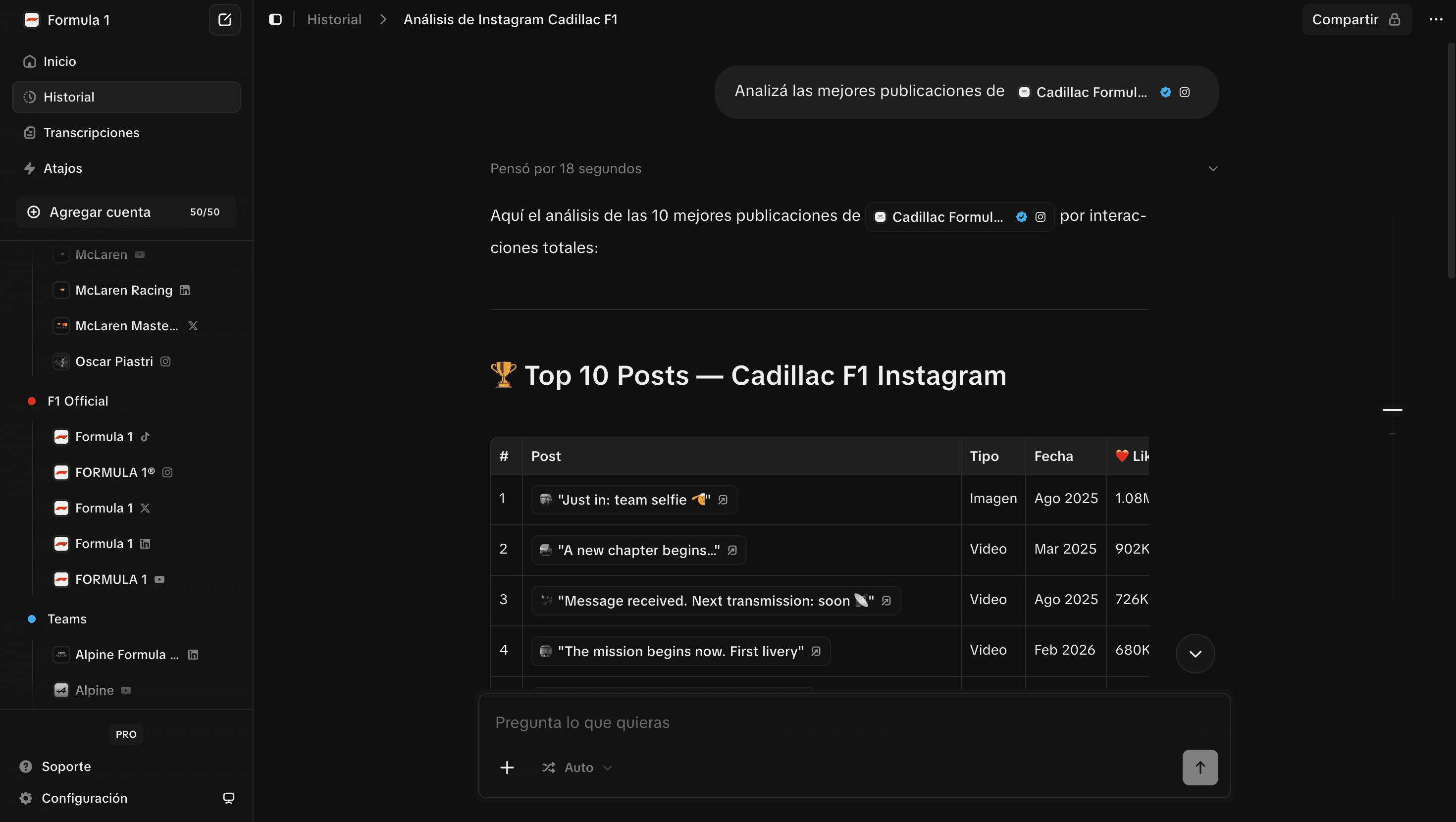The width and height of the screenshot is (1456, 822).
Task: Click Cadillac Formul... chip in the answer
Action: [960, 216]
